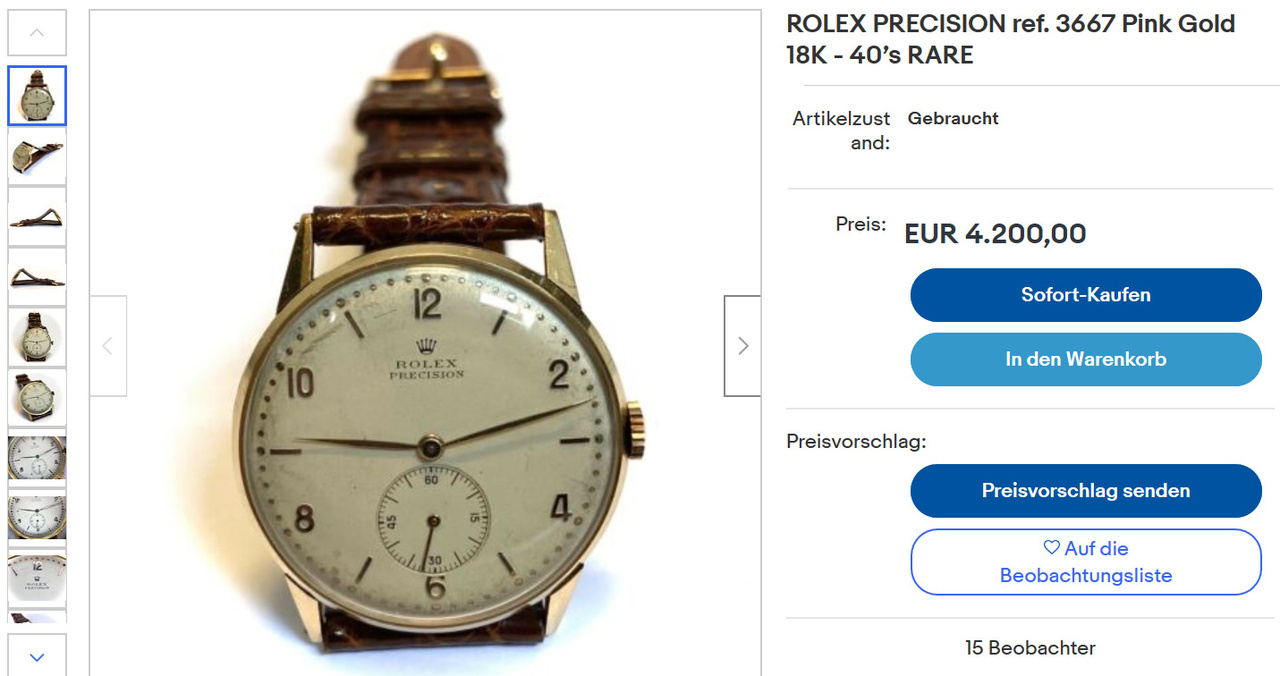
Task: Select the Rolex Precision logo close-up thumbnail
Action: point(37,577)
